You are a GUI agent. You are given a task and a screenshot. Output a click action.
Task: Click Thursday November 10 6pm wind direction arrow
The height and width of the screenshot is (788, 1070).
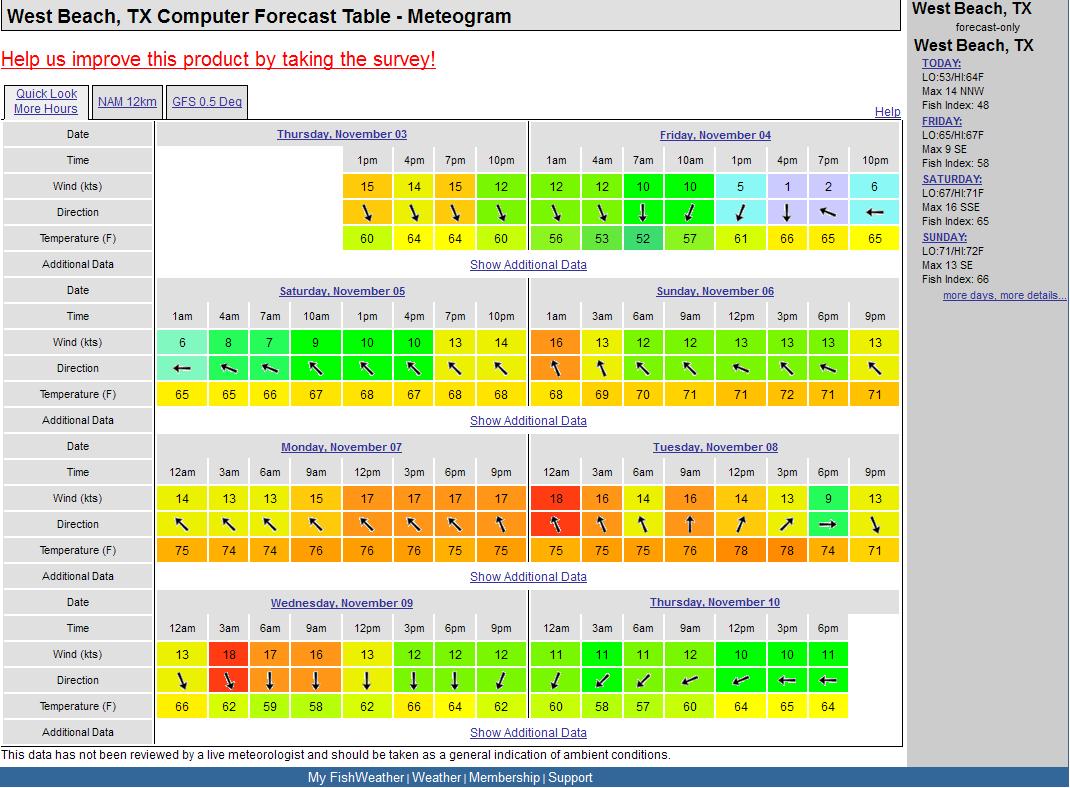pyautogui.click(x=827, y=680)
